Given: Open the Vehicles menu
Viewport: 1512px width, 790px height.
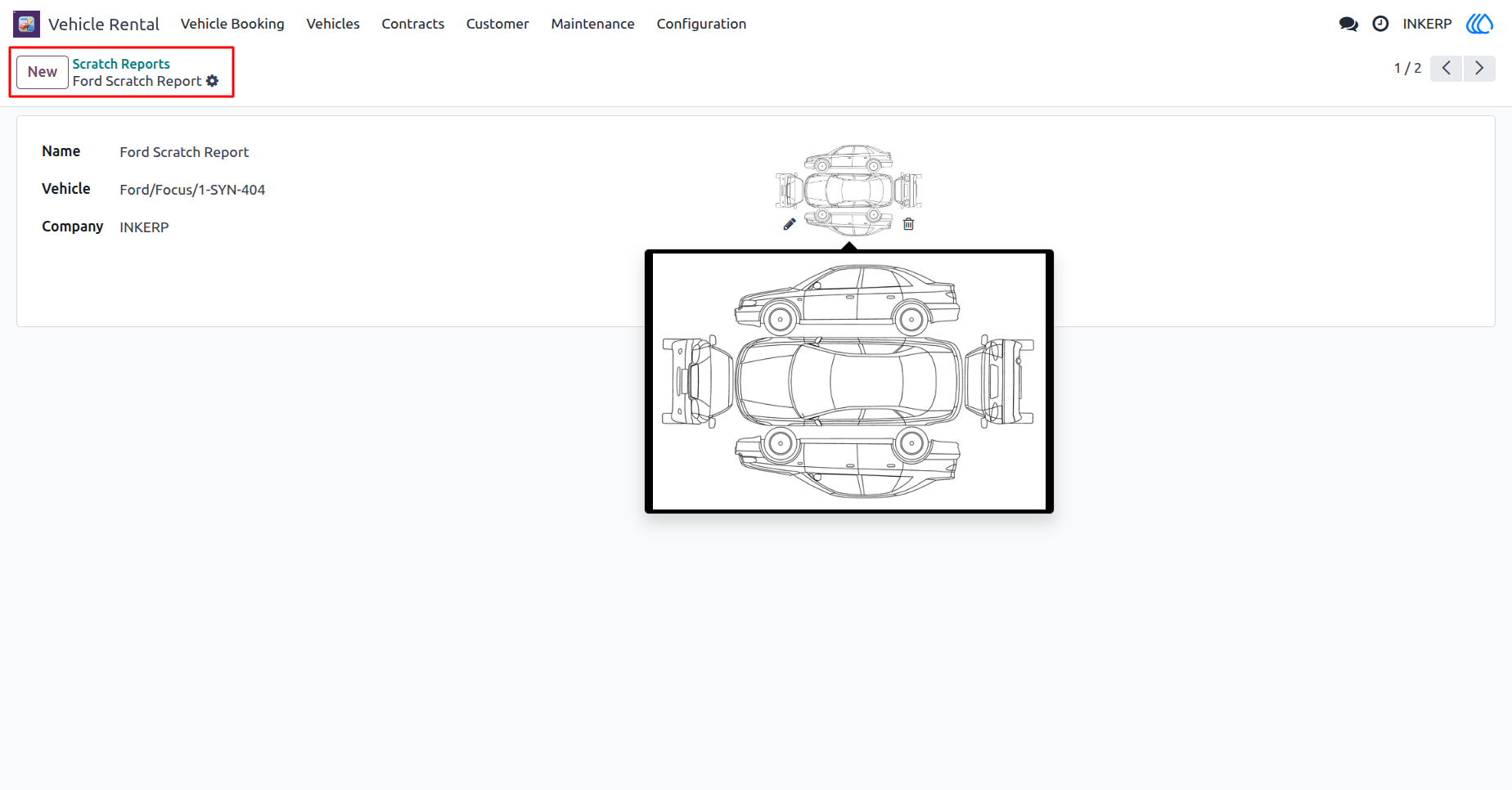Looking at the screenshot, I should (333, 24).
